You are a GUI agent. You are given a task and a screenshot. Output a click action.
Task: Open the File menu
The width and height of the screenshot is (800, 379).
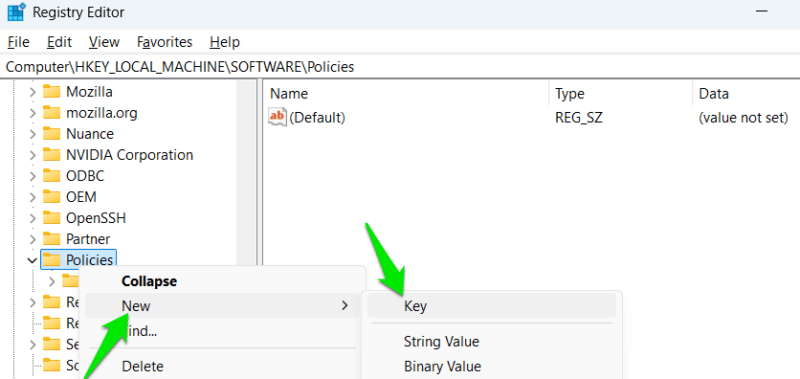(x=18, y=42)
